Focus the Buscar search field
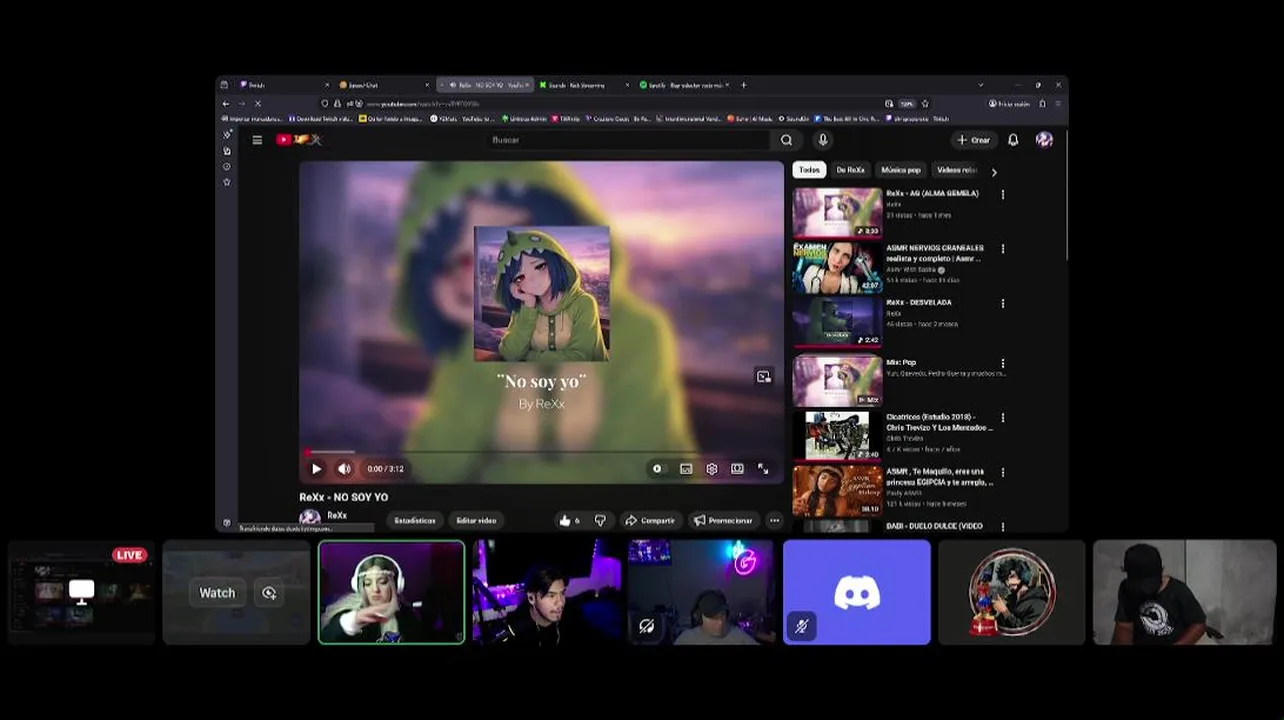1284x720 pixels. [630, 140]
